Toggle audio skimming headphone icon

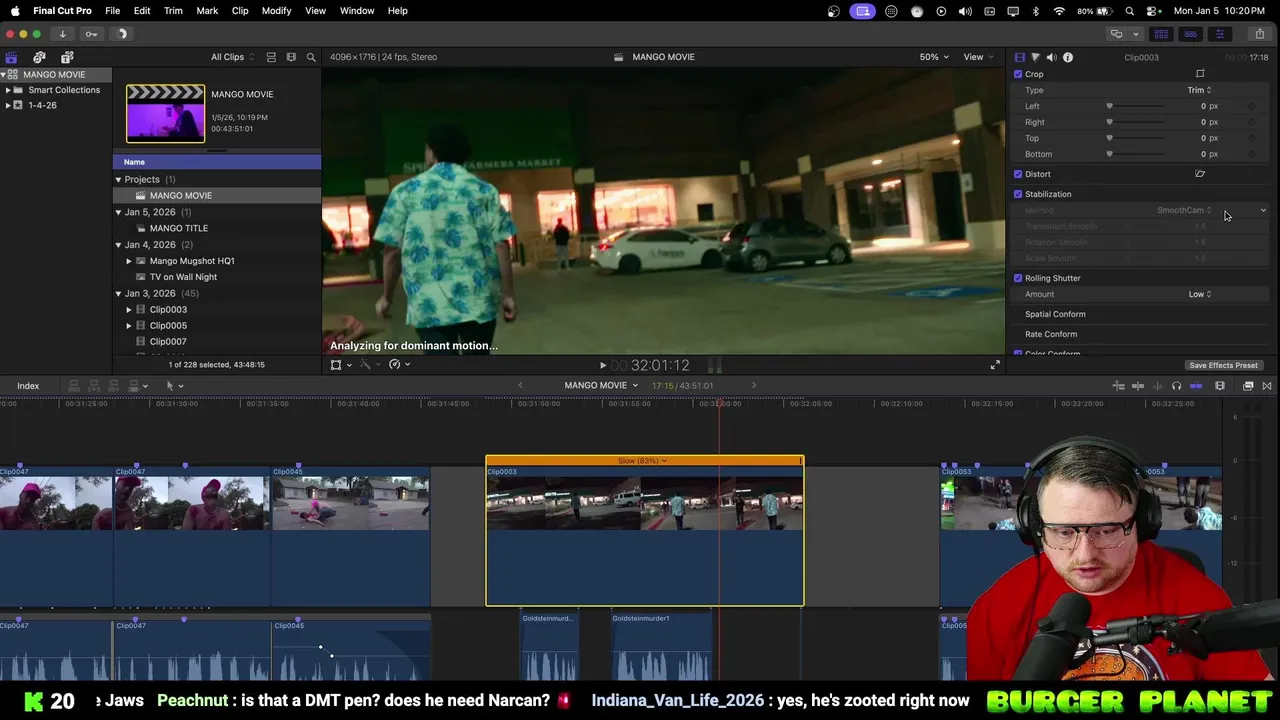coord(1176,386)
